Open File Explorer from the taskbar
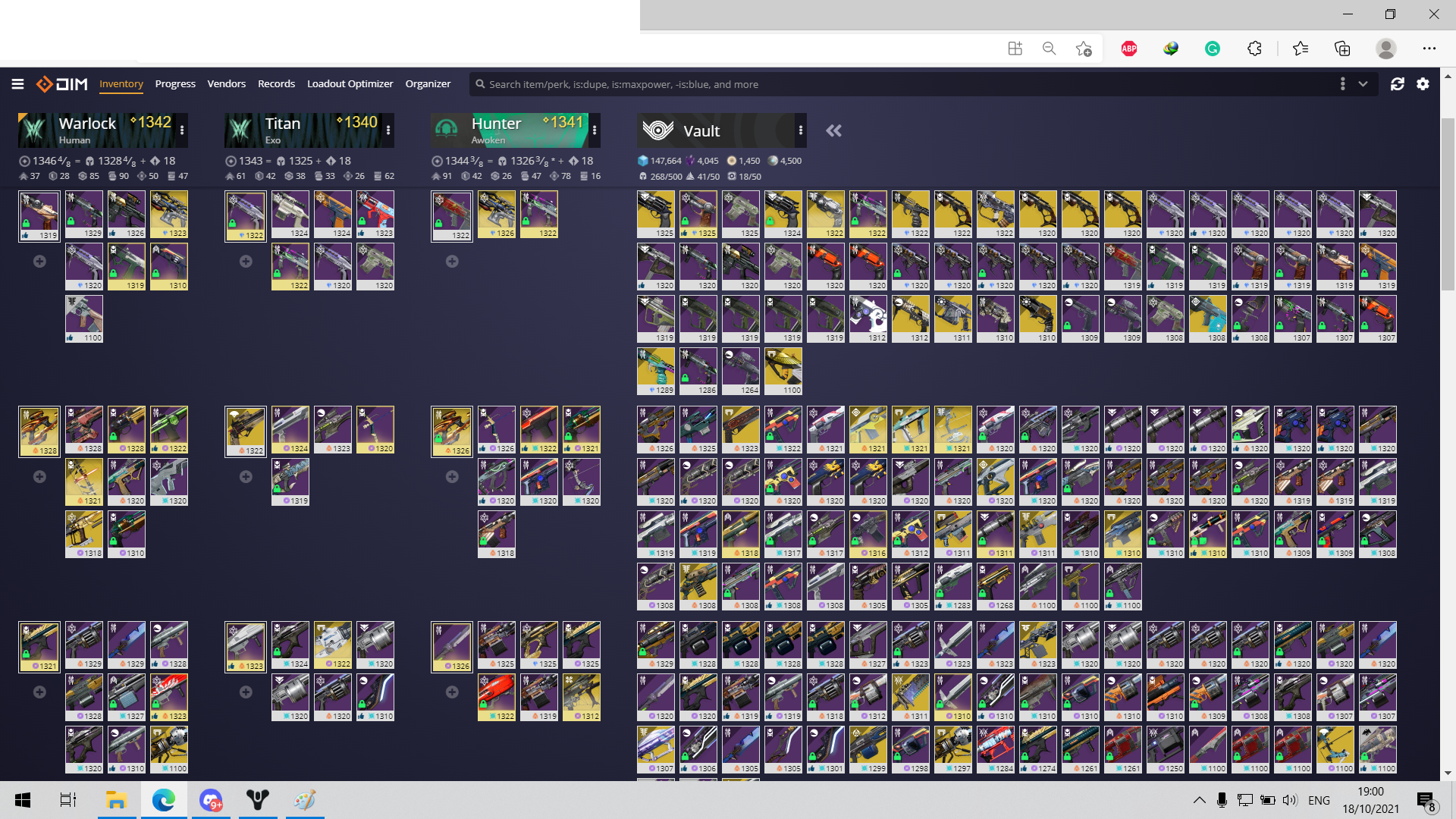 tap(116, 800)
